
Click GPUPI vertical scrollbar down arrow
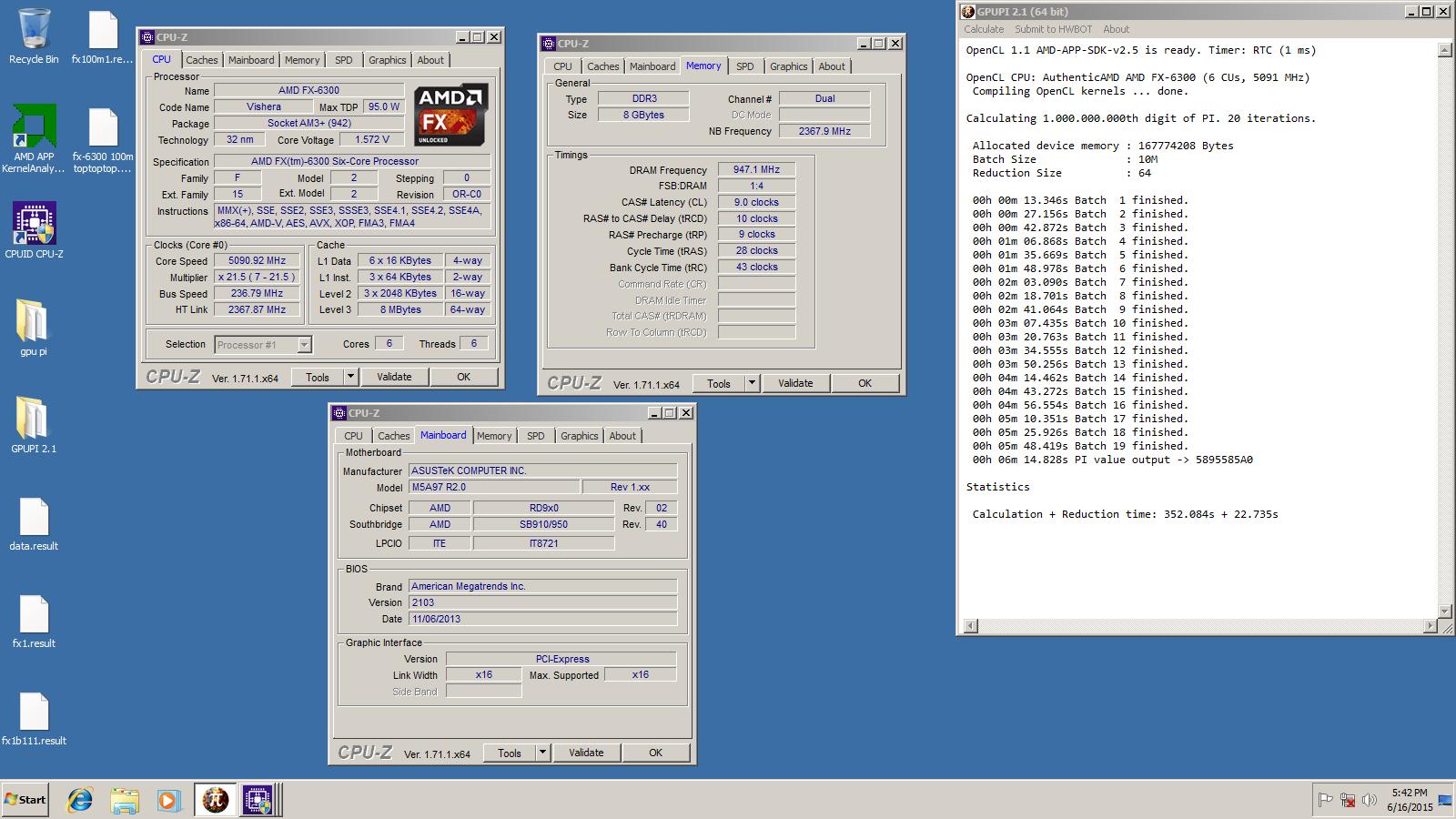coord(1444,611)
